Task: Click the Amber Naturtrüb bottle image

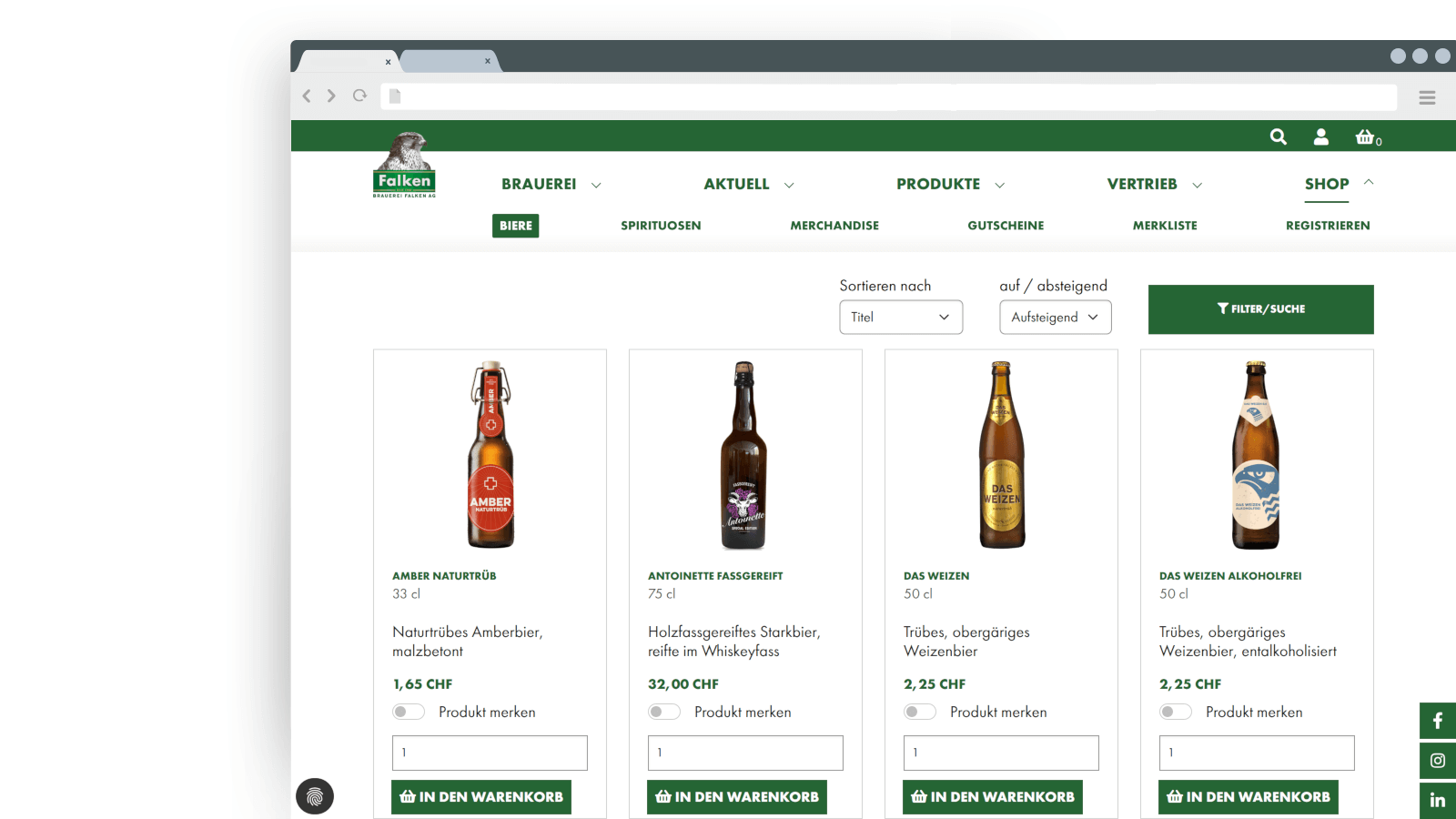Action: click(490, 454)
